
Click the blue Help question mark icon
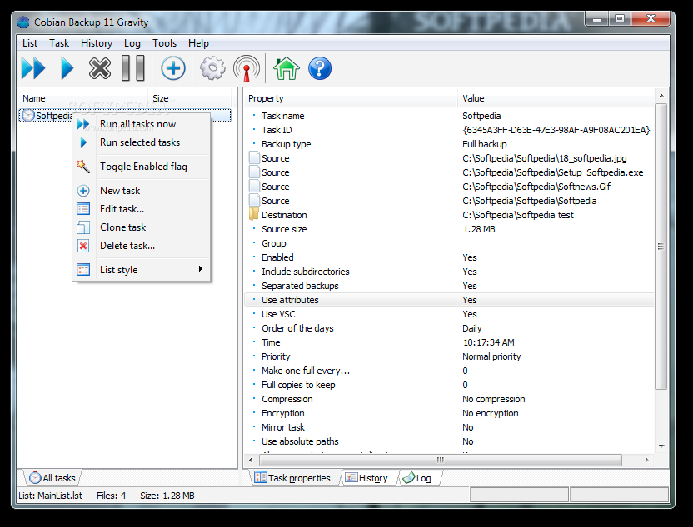coord(320,69)
